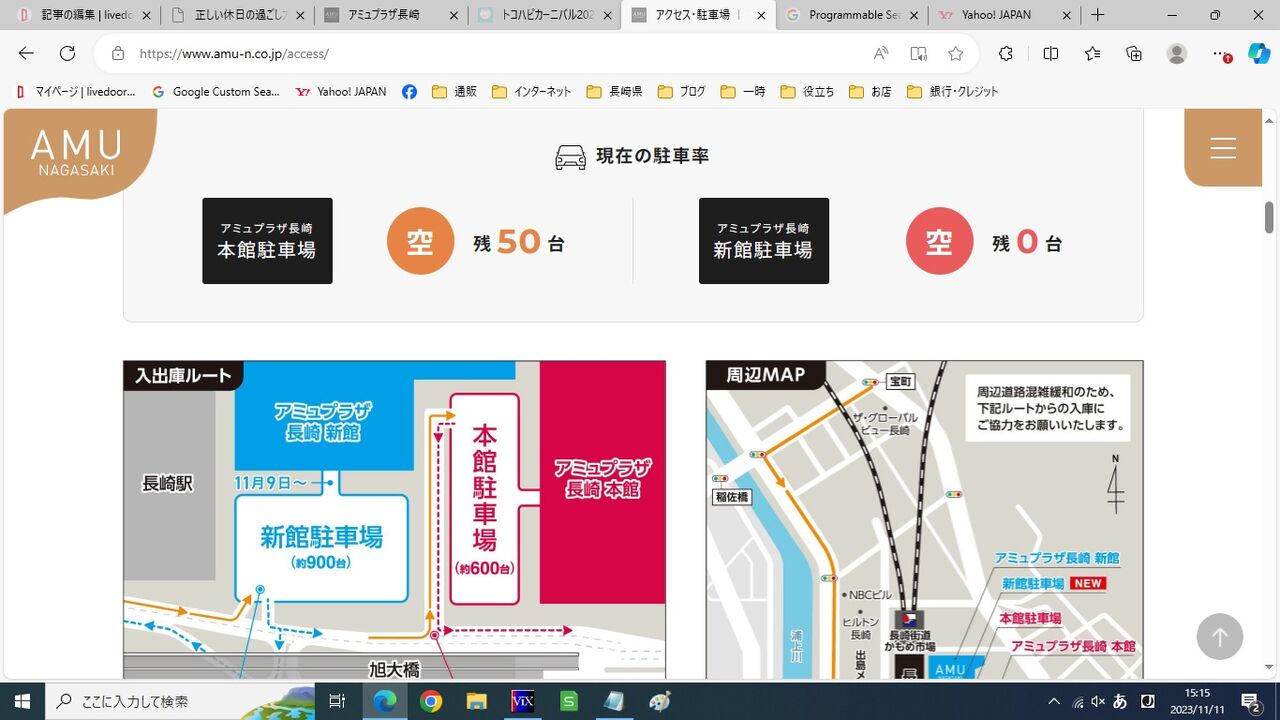Screen dimensions: 1280x720
Task: Go back to the previous page
Action: point(26,54)
